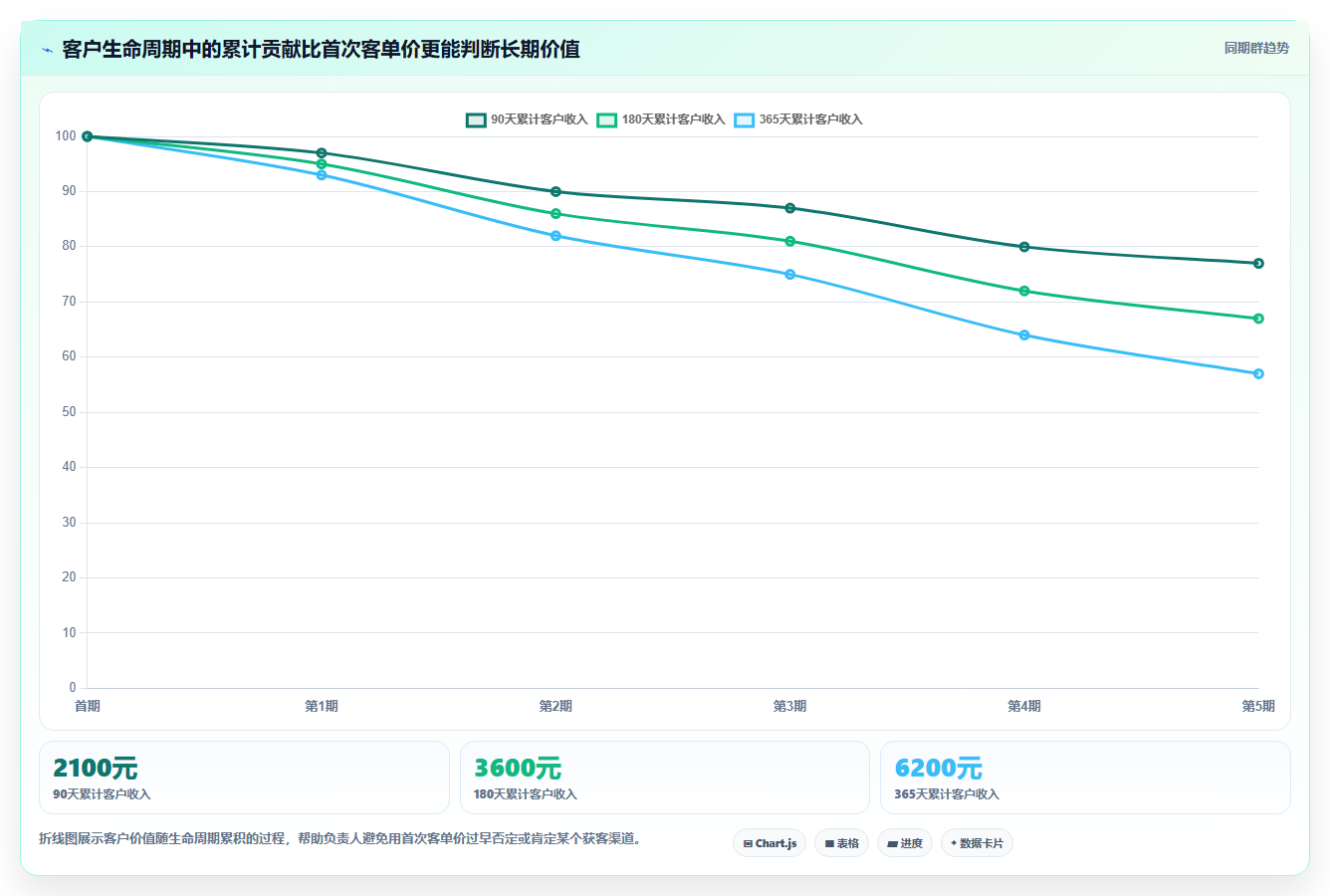Click the 180天 series point at 第3期
The image size is (1330, 896).
pos(790,241)
